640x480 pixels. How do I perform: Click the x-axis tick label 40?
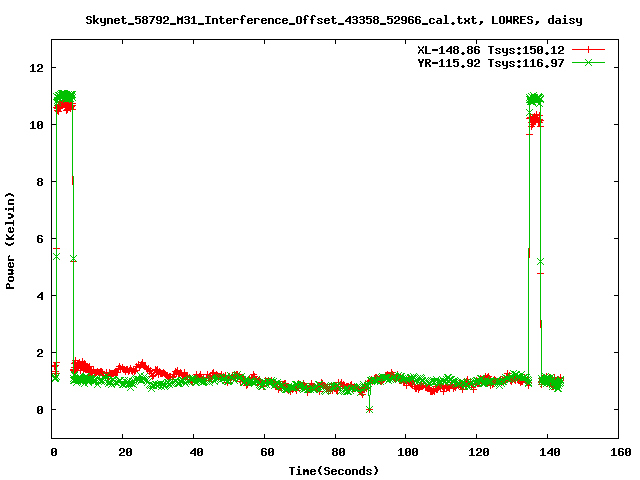[196, 452]
